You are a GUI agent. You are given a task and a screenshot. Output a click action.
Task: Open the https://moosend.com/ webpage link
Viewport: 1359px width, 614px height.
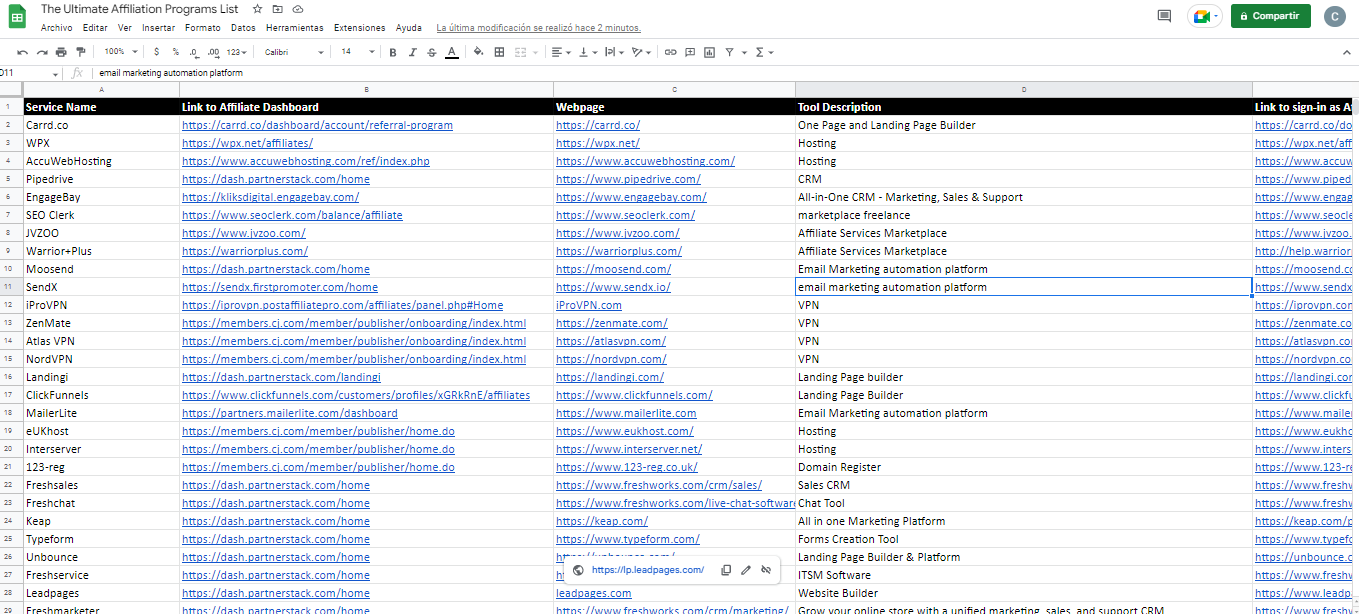pyautogui.click(x=613, y=269)
